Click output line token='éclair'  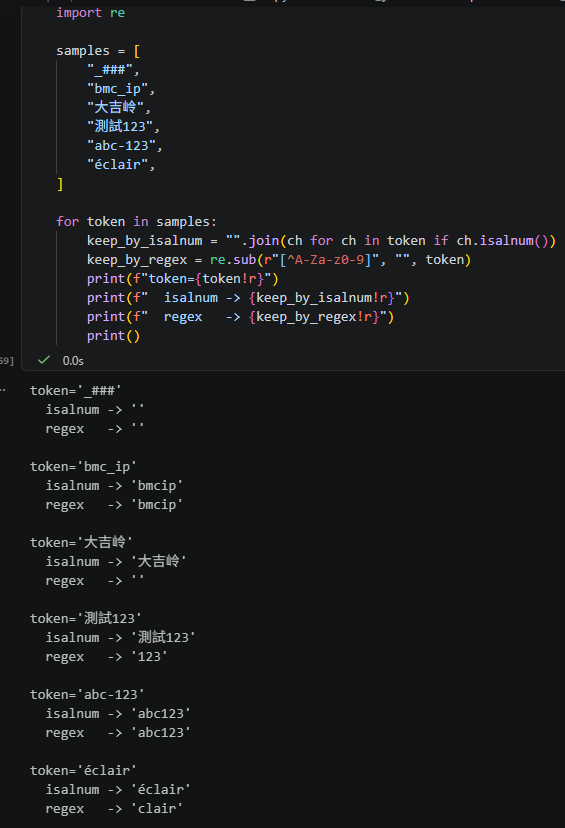tap(83, 771)
